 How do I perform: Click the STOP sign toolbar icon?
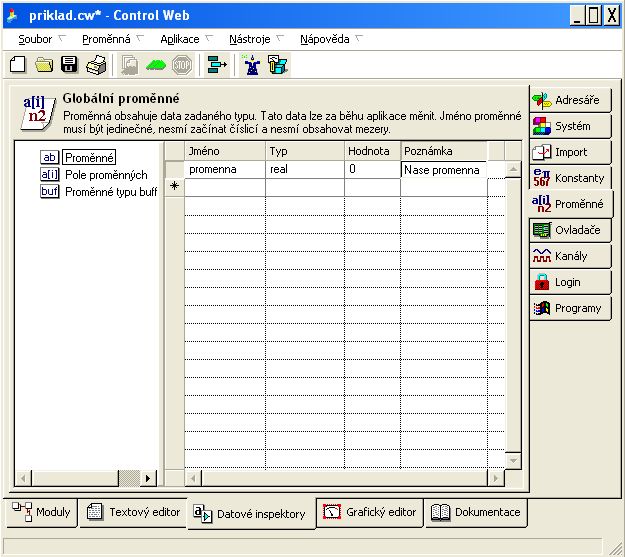182,65
